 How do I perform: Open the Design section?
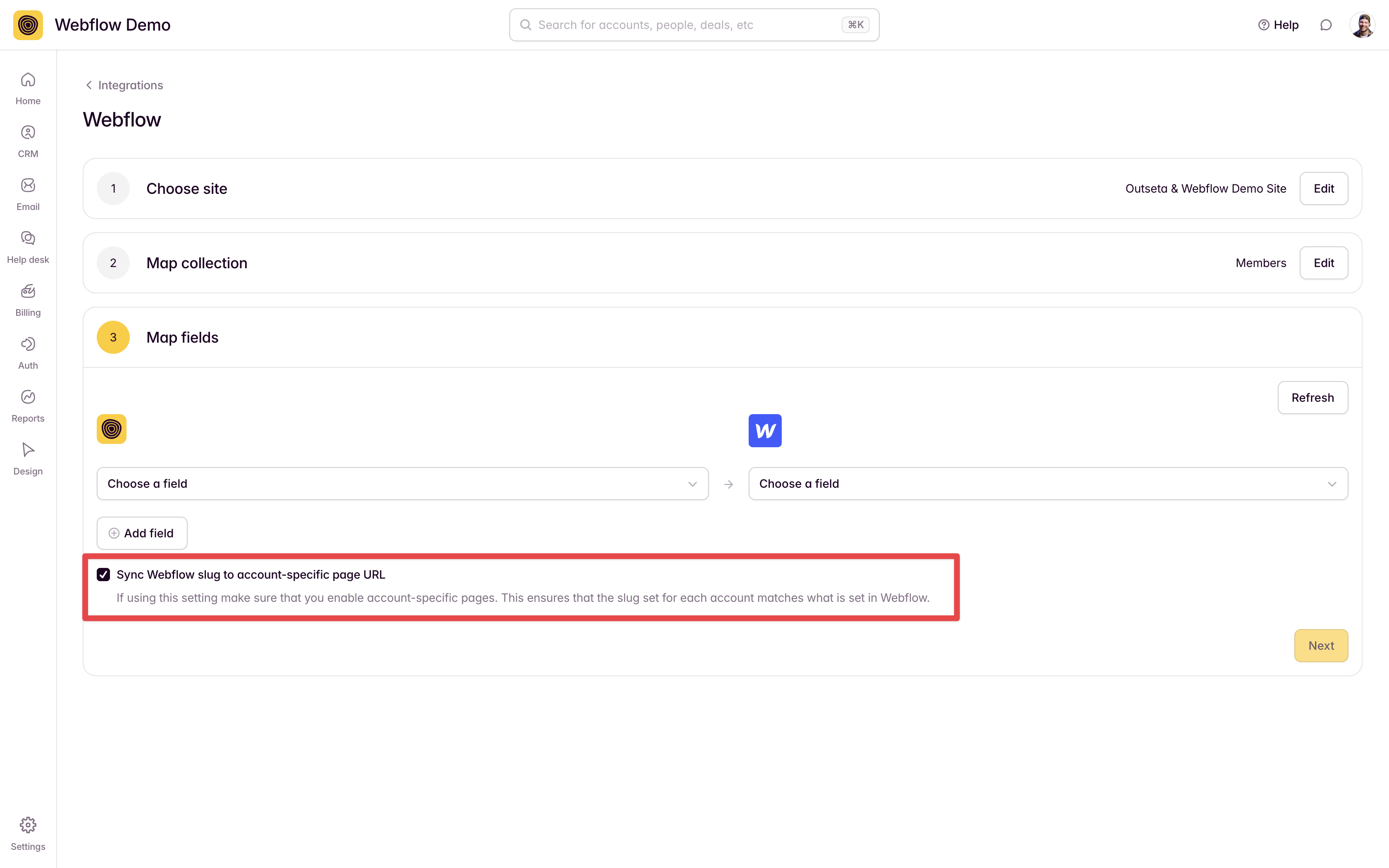(28, 459)
